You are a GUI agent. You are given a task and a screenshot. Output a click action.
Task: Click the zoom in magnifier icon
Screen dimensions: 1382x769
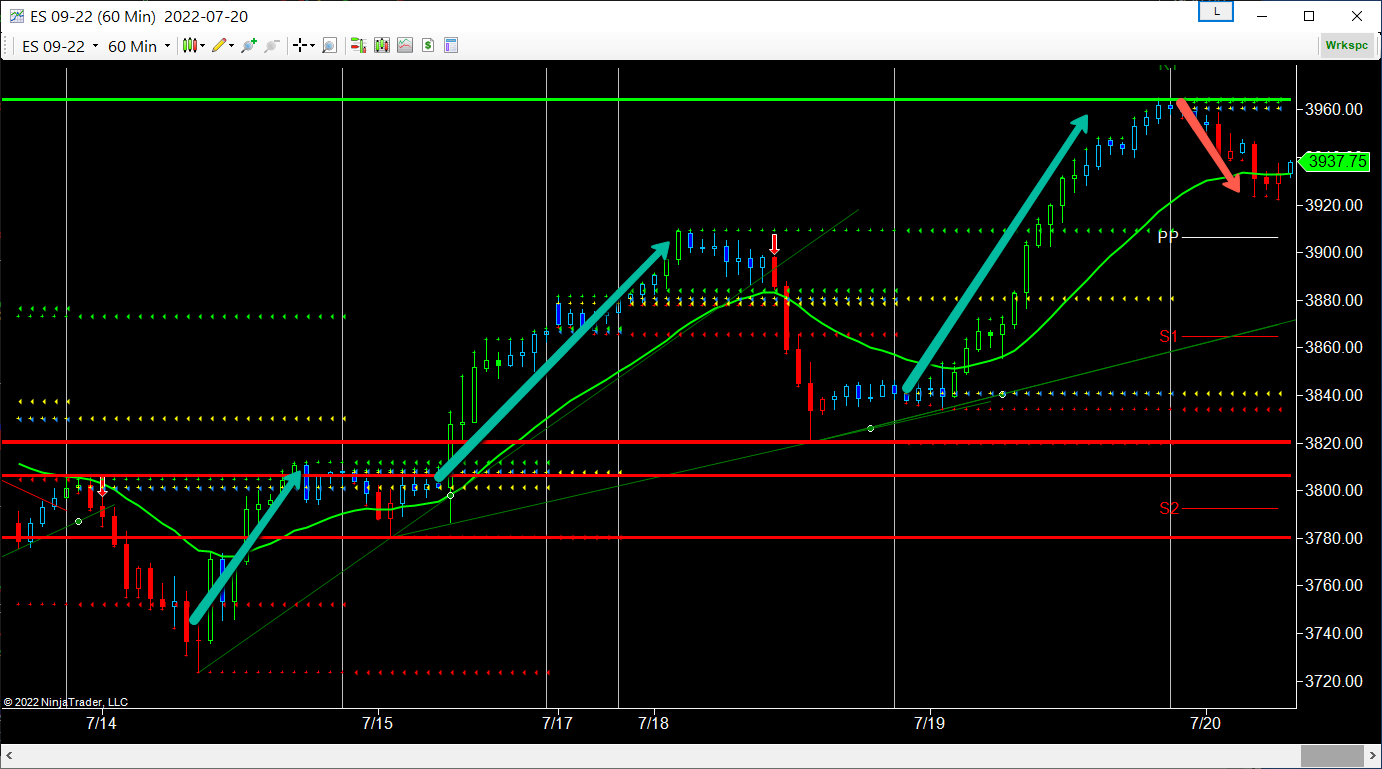tap(249, 46)
